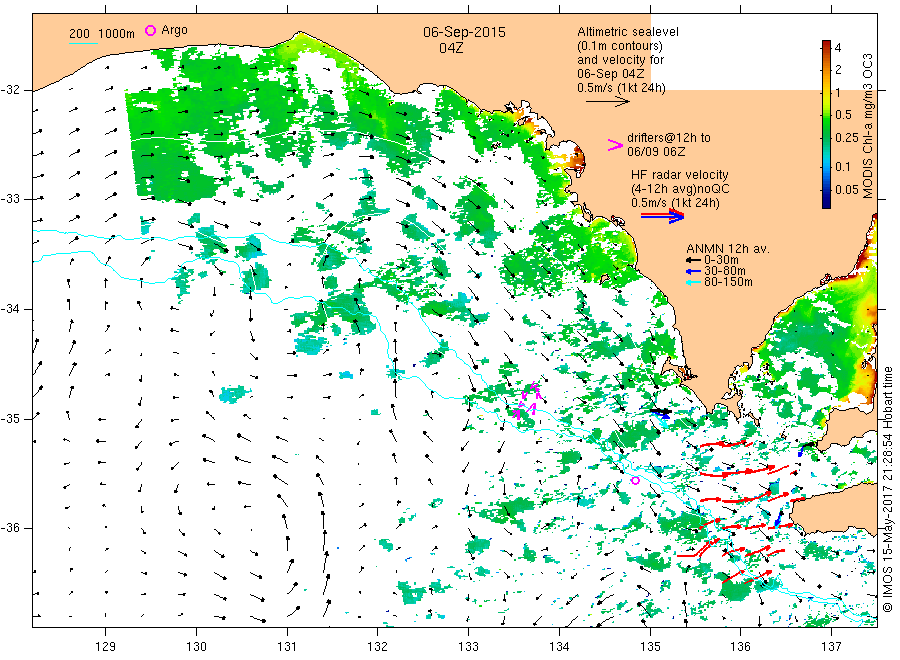Click the longitude axis label "131"
Screen dimensions: 900x660
[x=287, y=647]
